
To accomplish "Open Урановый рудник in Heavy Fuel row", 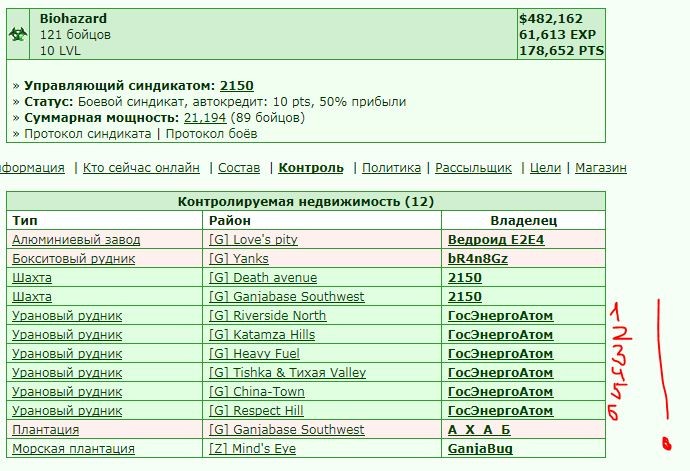I will 67,353.
